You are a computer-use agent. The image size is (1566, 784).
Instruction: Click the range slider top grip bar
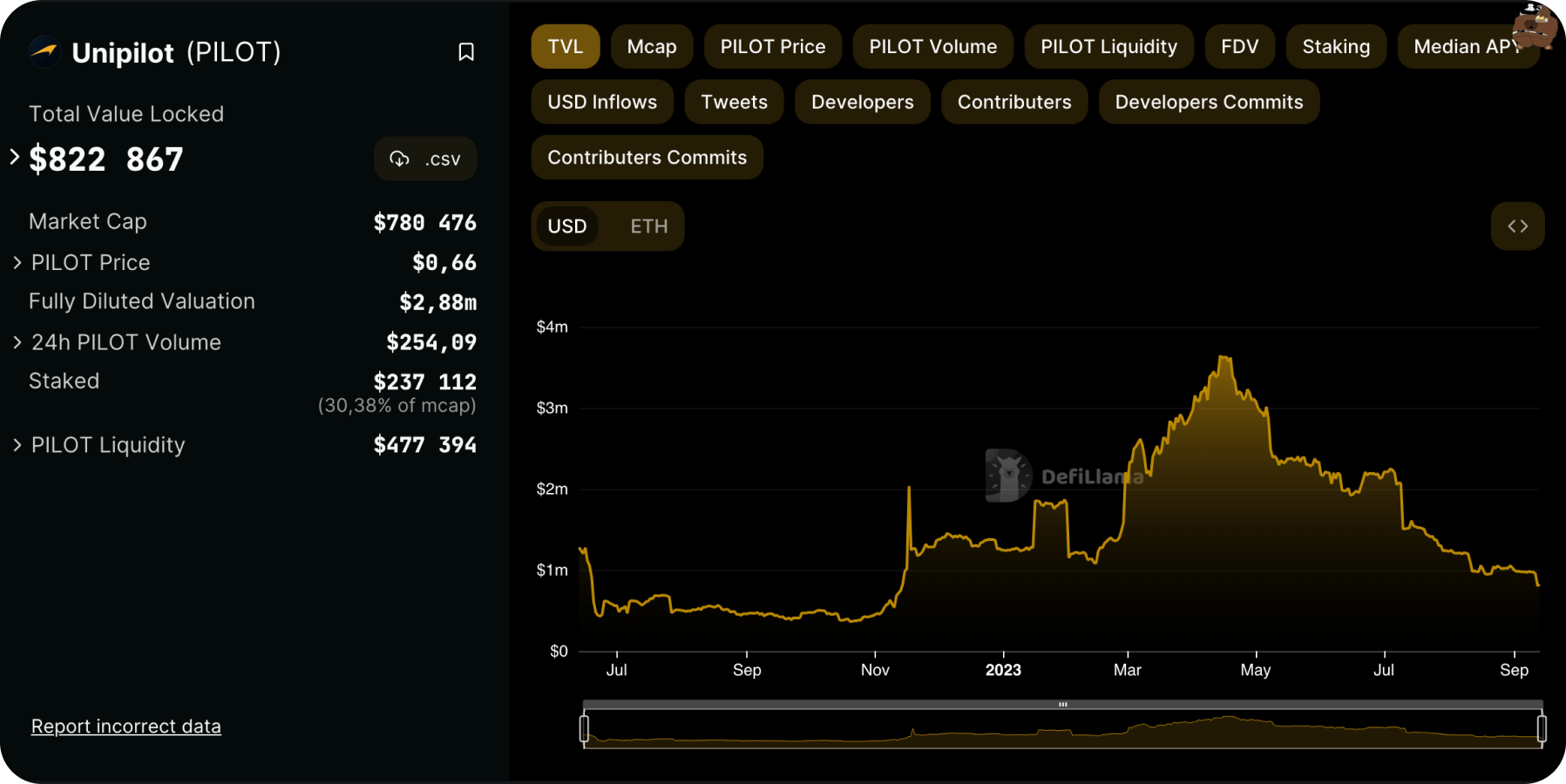1063,704
